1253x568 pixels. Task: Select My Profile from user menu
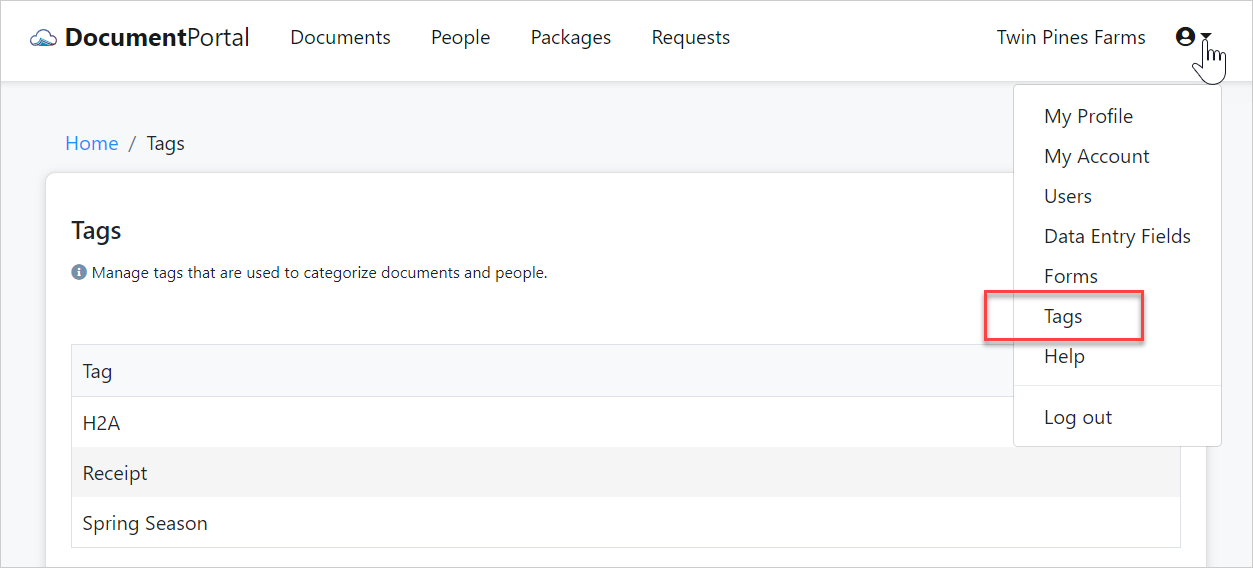(1088, 116)
